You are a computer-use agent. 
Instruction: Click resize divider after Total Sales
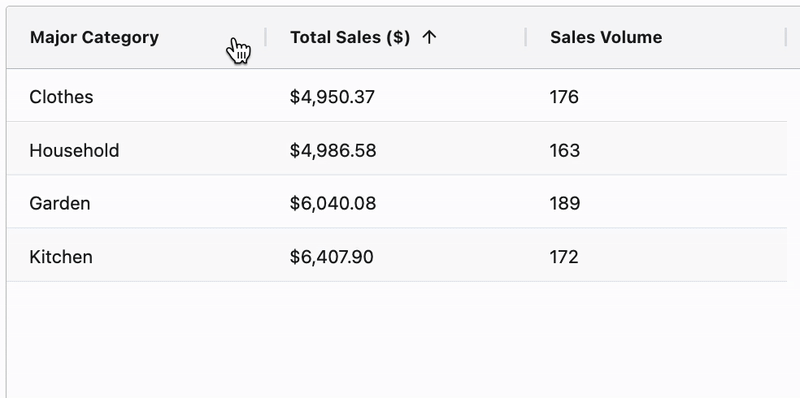point(526,37)
